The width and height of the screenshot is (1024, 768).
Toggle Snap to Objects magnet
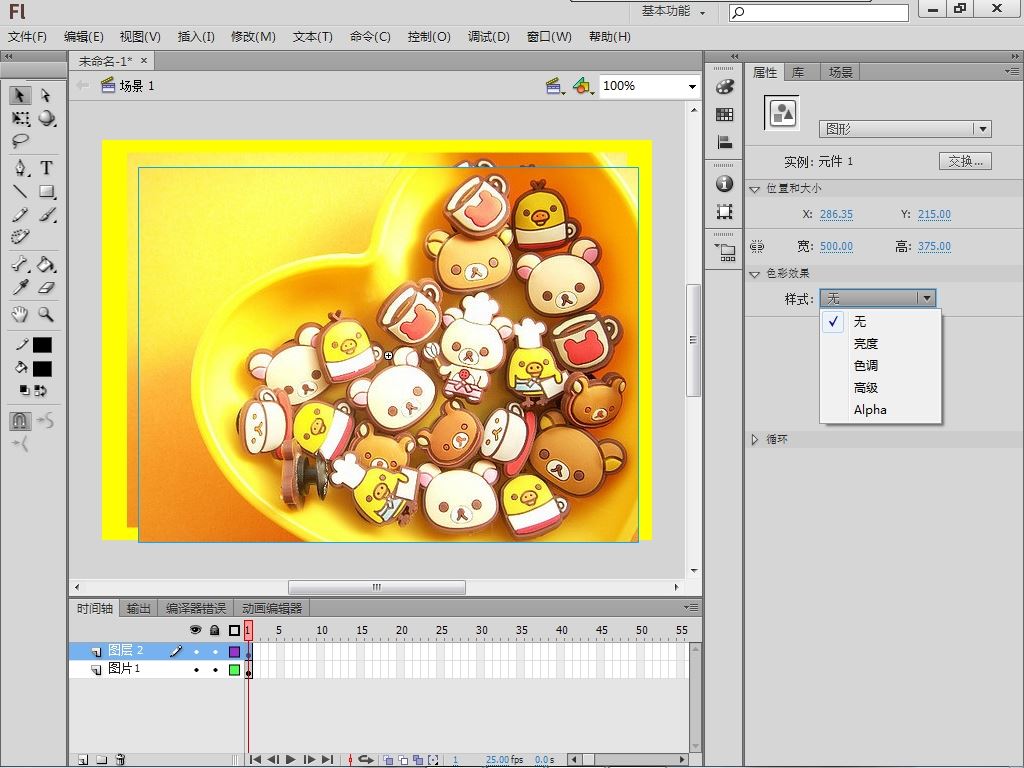tap(20, 421)
